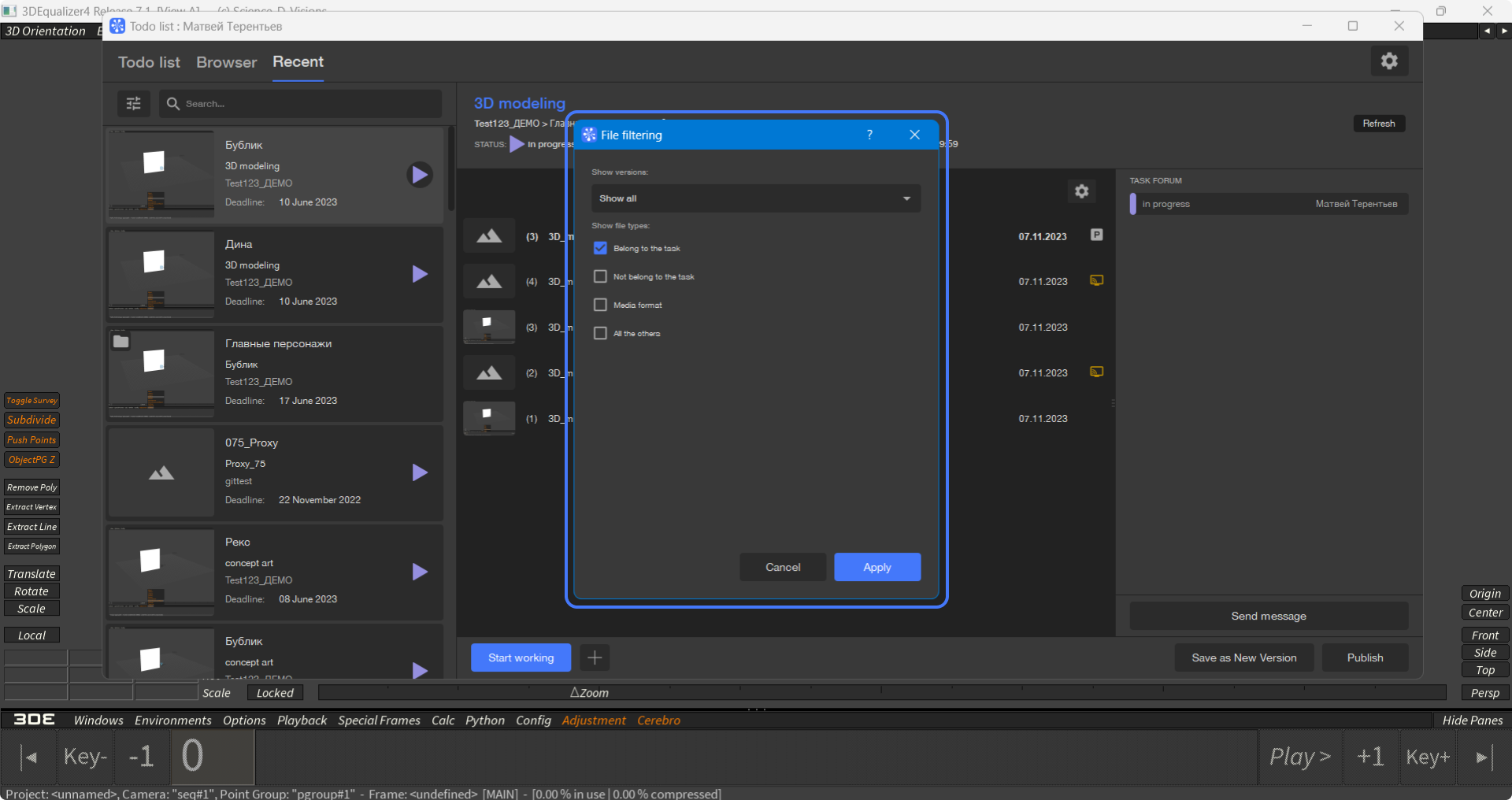Click the Play > button
The image size is (1512, 800).
[1300, 757]
